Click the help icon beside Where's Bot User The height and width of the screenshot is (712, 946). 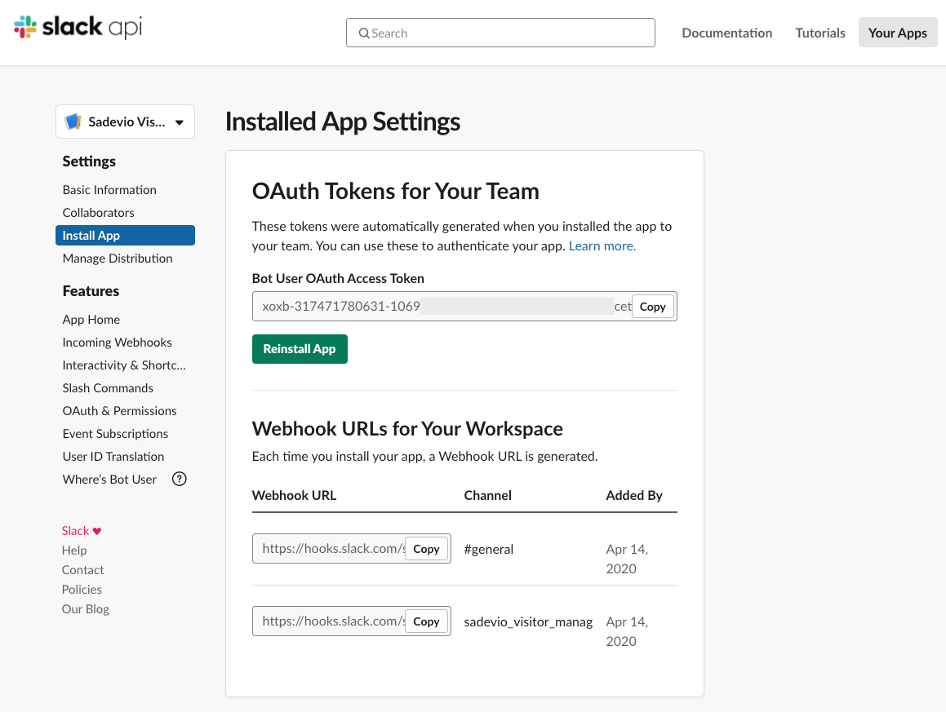[x=179, y=479]
